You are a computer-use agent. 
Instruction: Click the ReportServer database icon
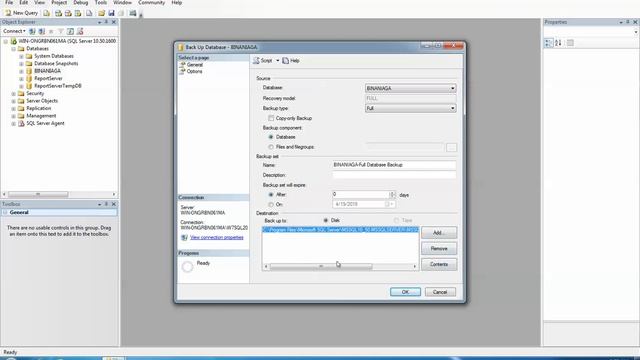tap(29, 78)
